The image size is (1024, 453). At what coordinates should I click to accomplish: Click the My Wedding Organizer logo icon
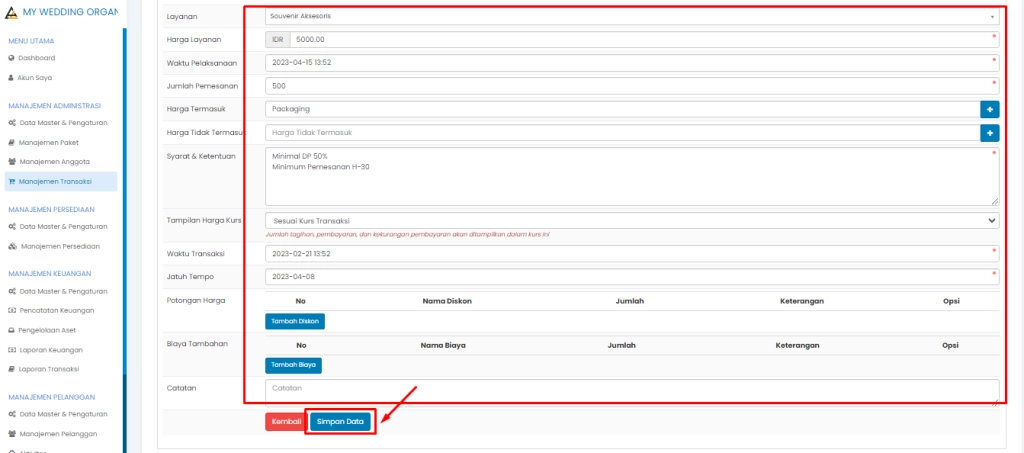[x=11, y=11]
